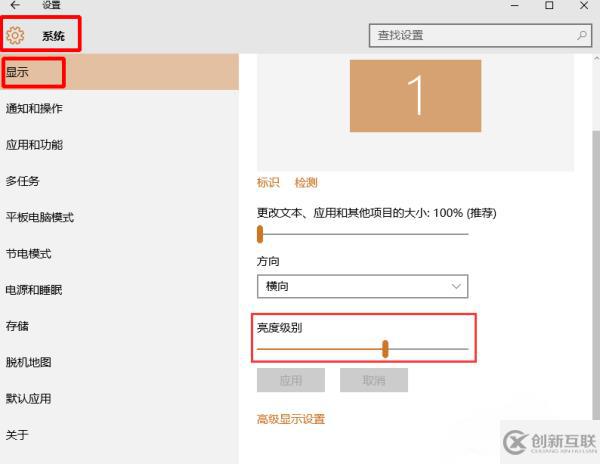Select the 显示 sidebar item
Screen dimensions: 600x464
tap(119, 72)
